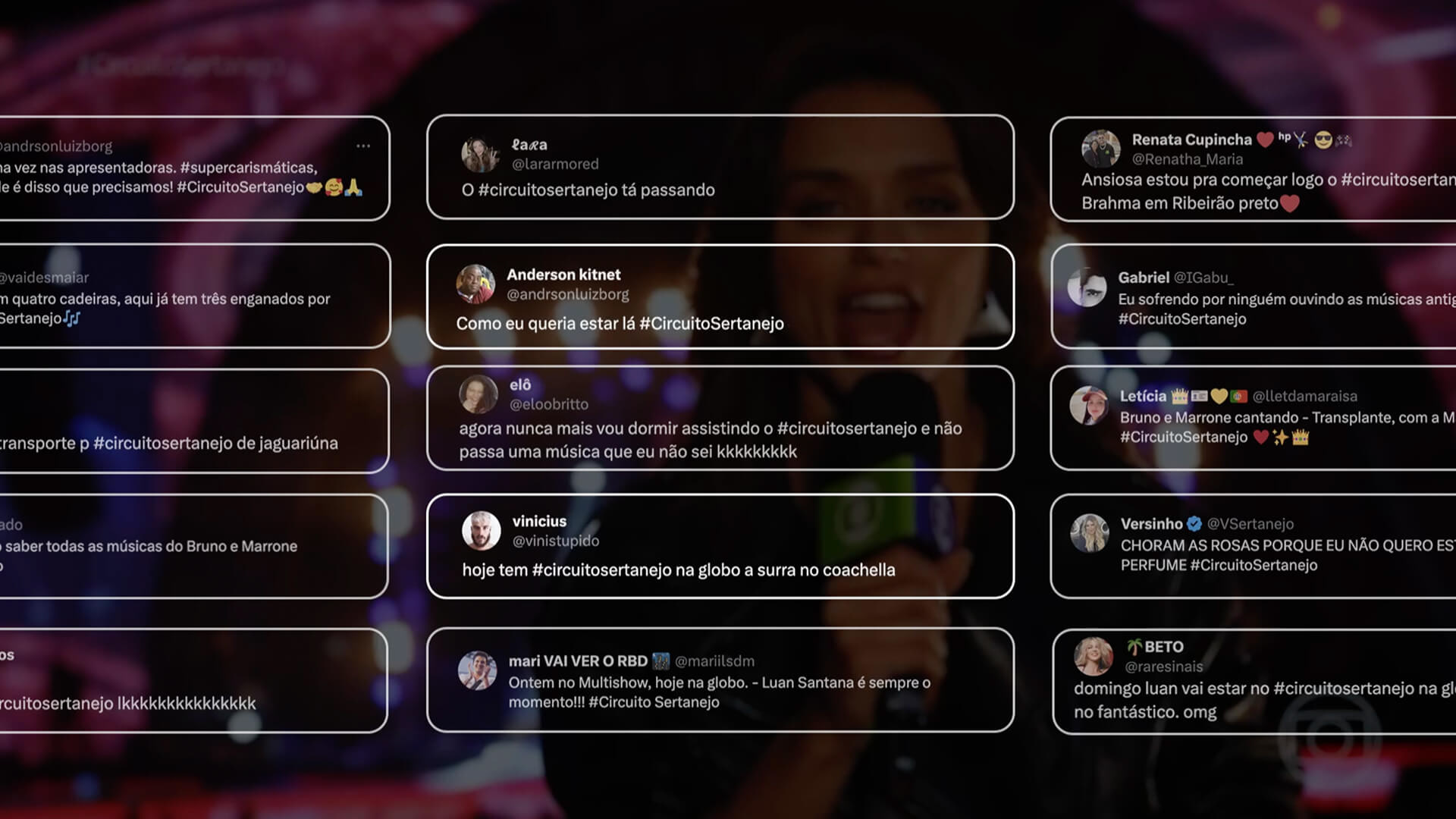Open the three-dot tweet options menu
Viewport: 1456px width, 819px height.
[x=363, y=146]
